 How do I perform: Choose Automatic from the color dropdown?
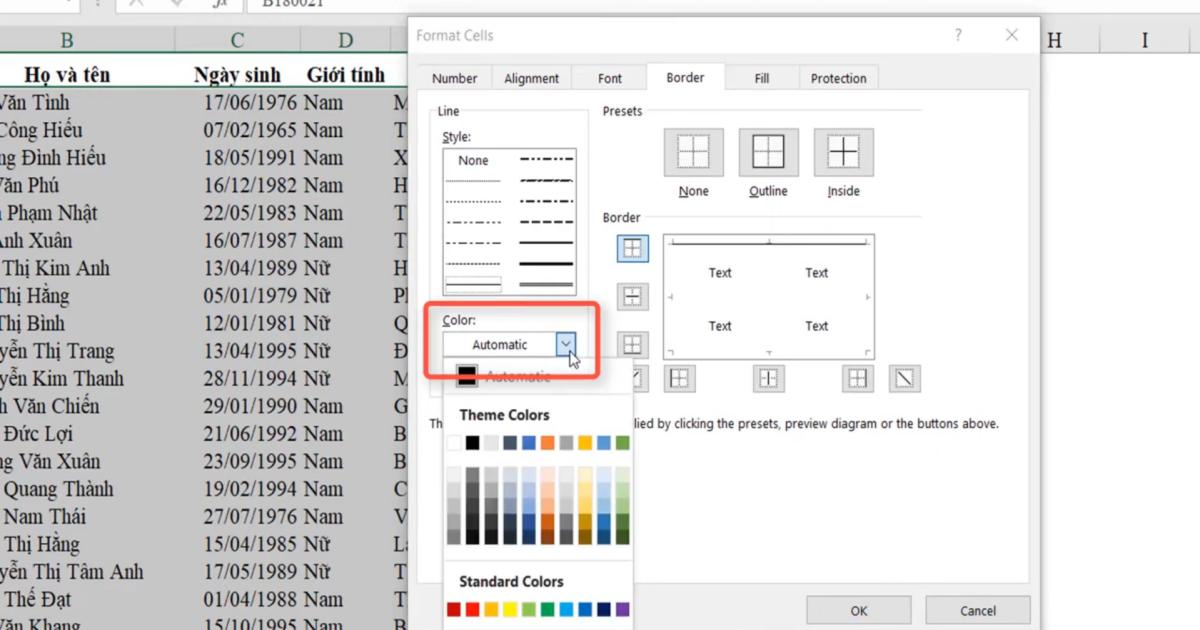(510, 375)
